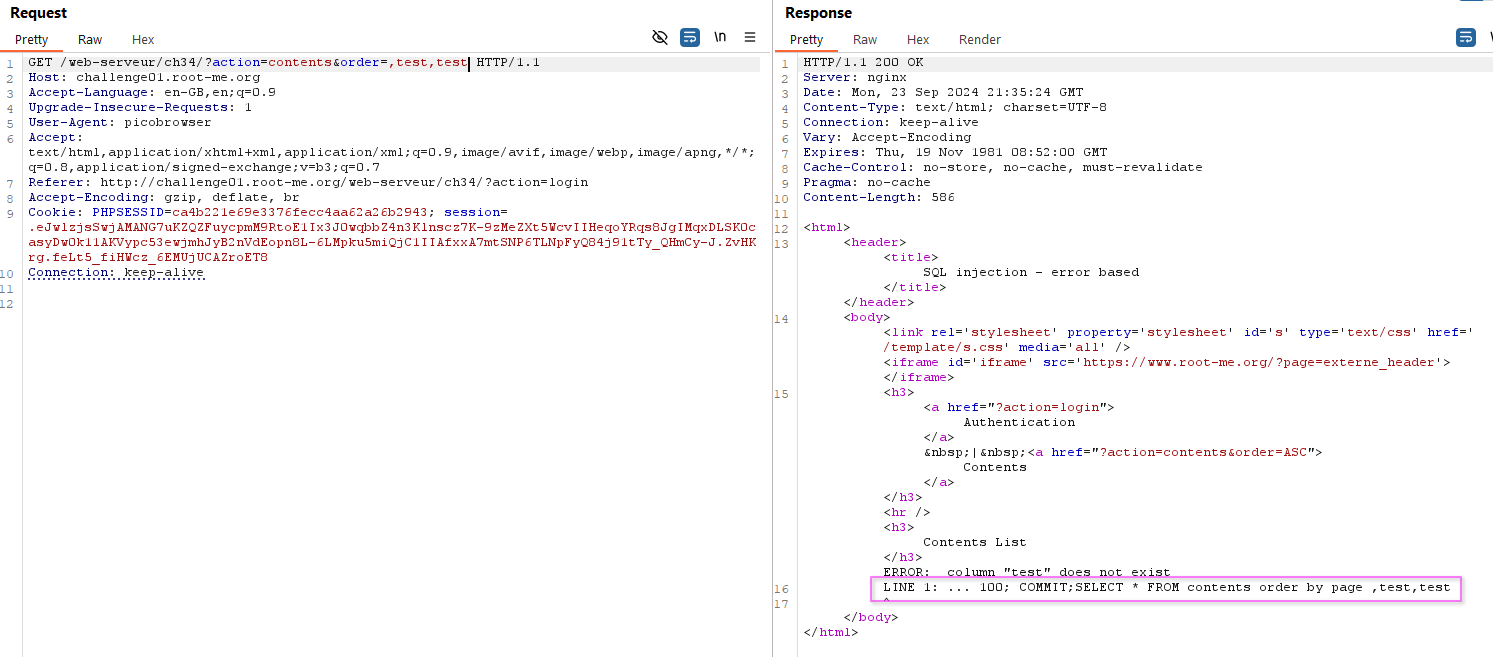
Task: Click the order parameter value ,test,test
Action: [428, 62]
